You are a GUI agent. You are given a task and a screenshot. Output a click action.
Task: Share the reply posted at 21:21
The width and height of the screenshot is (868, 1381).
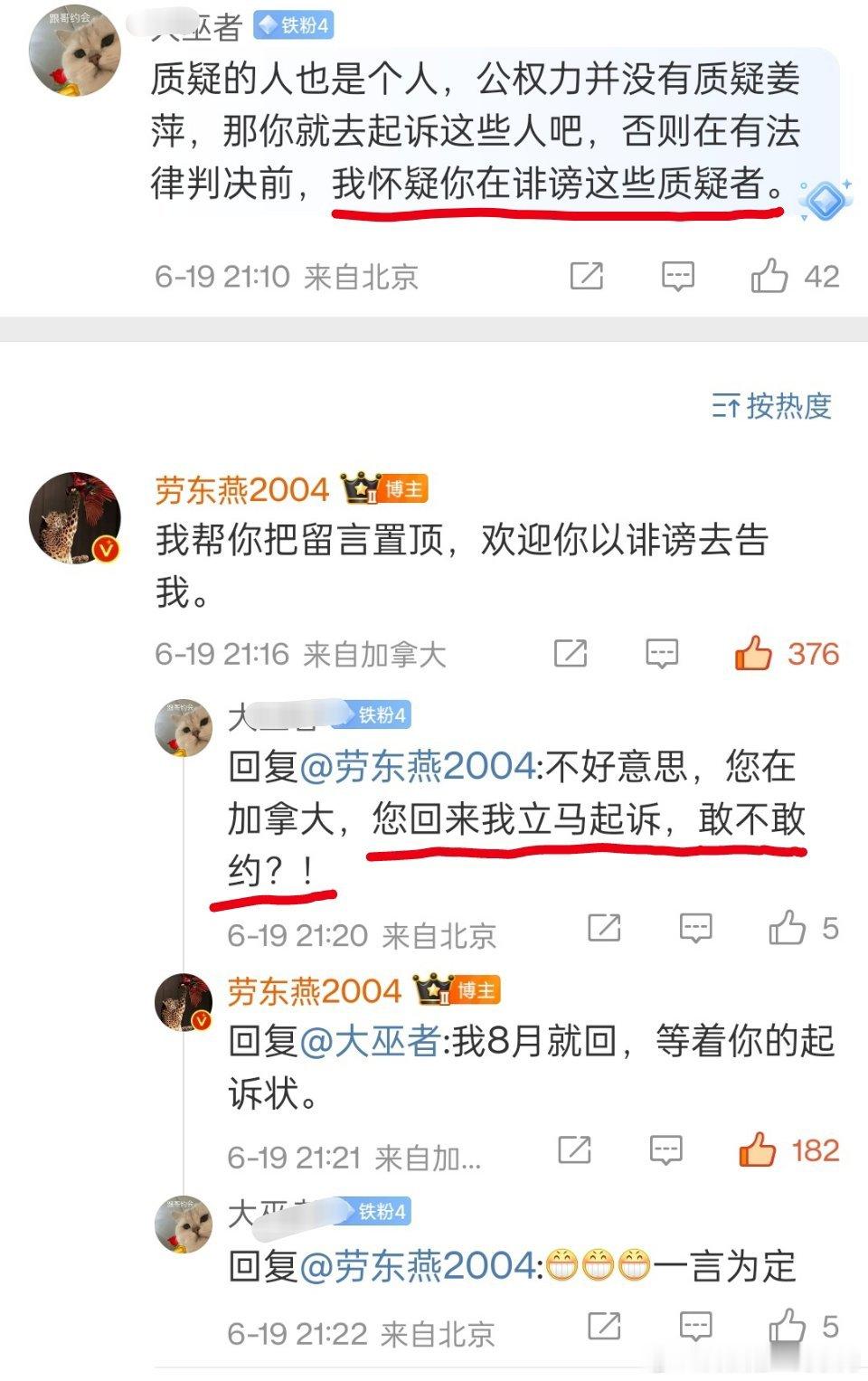(x=575, y=1149)
